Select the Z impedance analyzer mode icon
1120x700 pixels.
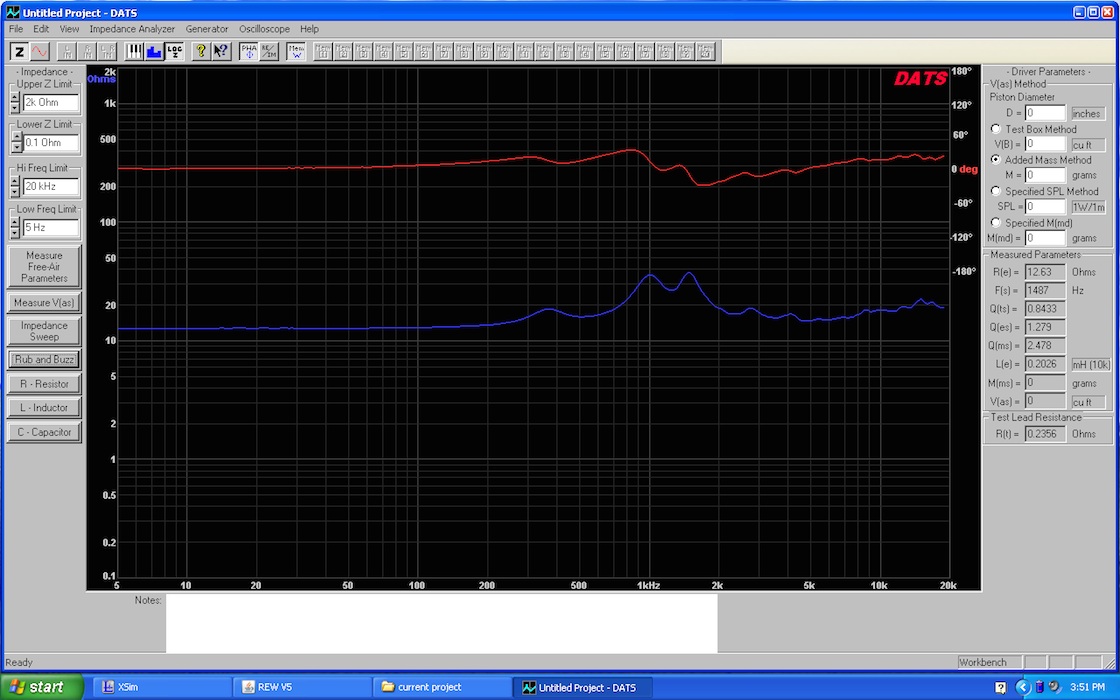click(19, 51)
